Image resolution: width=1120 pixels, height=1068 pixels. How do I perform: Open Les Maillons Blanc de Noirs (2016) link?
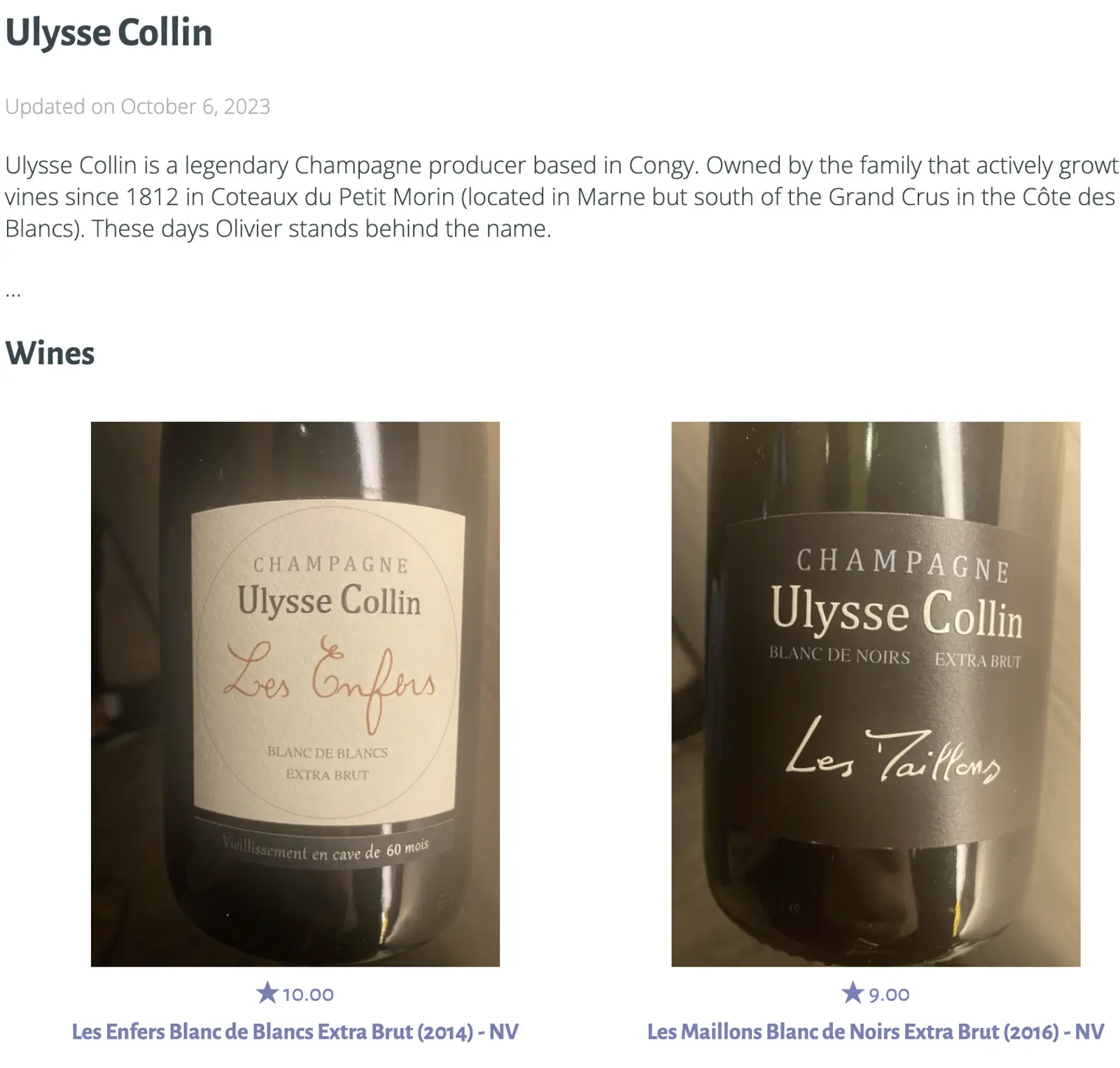click(876, 1032)
